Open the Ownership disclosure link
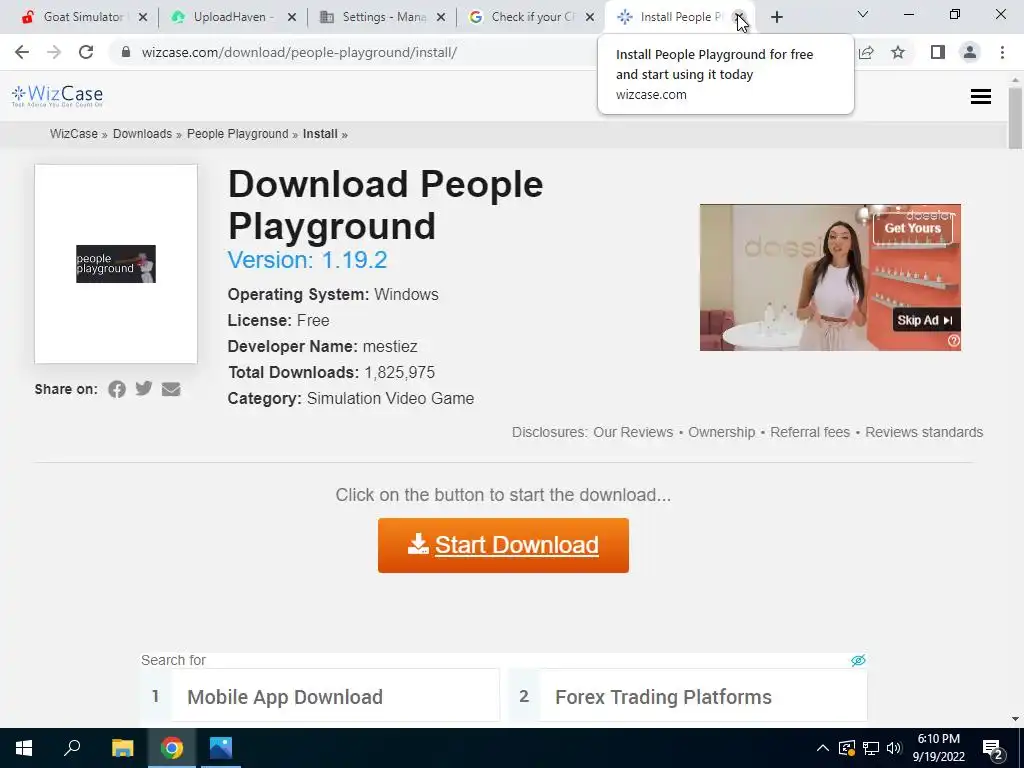This screenshot has height=768, width=1024. (721, 432)
